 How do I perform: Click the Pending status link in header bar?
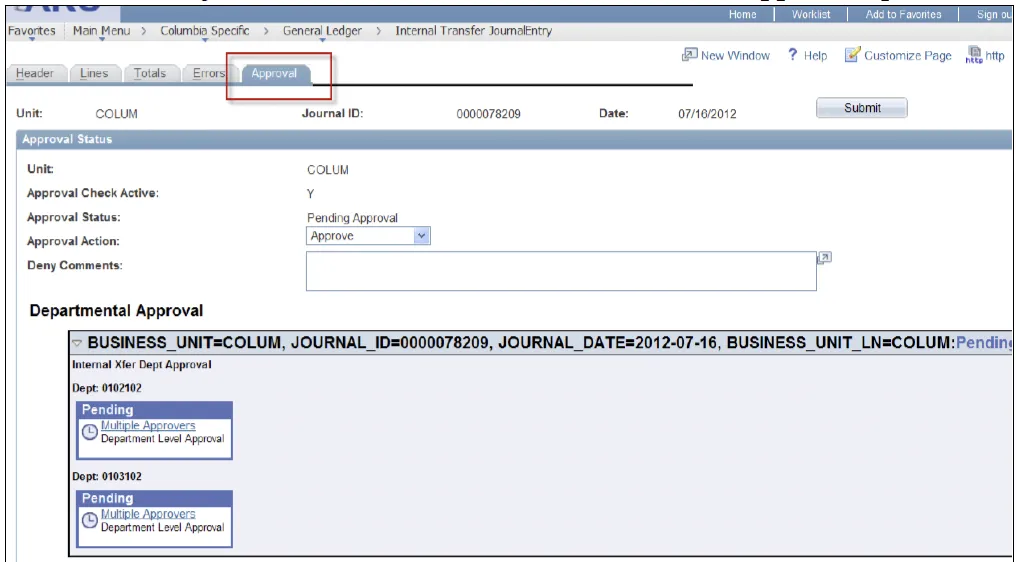[984, 342]
